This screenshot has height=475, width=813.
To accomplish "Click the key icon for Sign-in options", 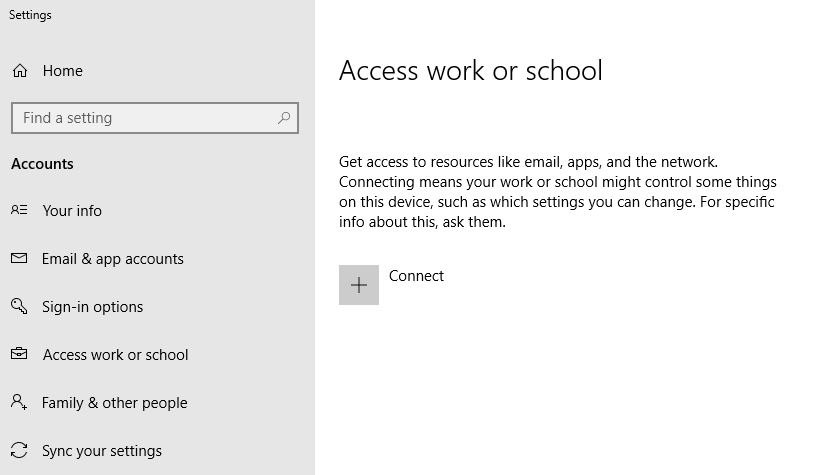I will 19,305.
